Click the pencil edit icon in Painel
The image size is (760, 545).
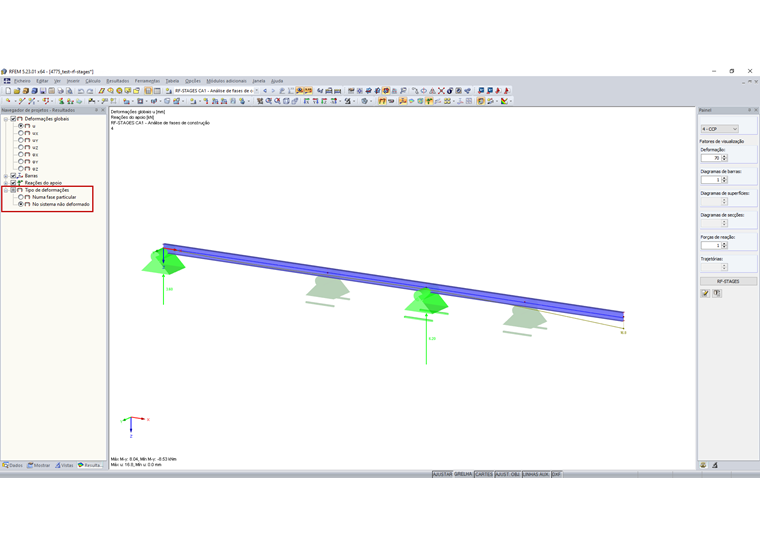pyautogui.click(x=705, y=293)
